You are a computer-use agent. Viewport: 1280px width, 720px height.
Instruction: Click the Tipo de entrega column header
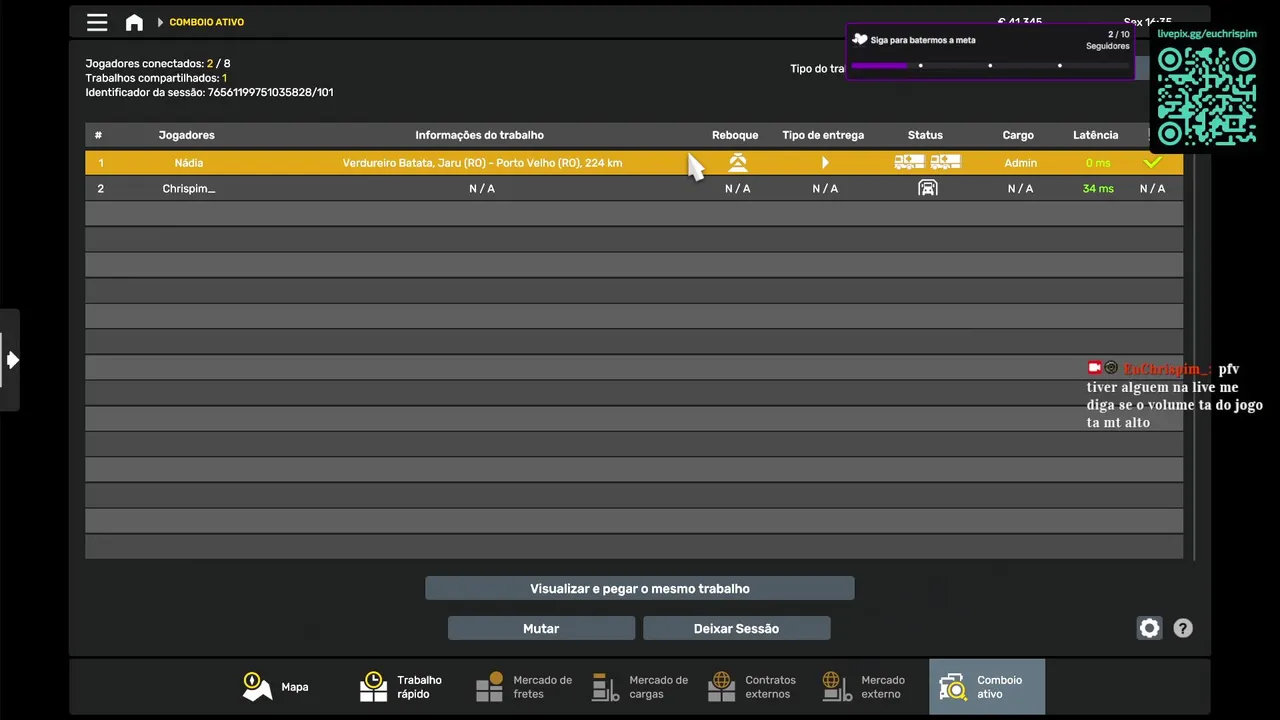tap(823, 135)
